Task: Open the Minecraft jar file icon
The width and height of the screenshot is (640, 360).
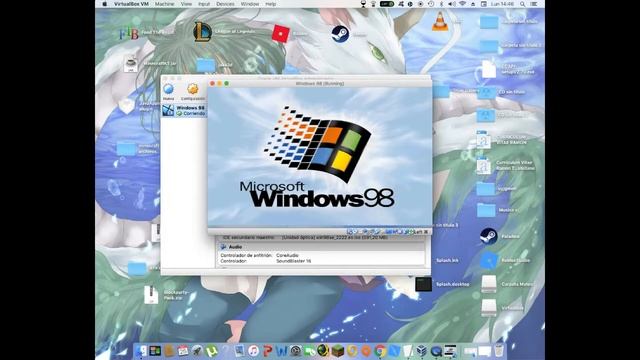Action: pos(131,64)
